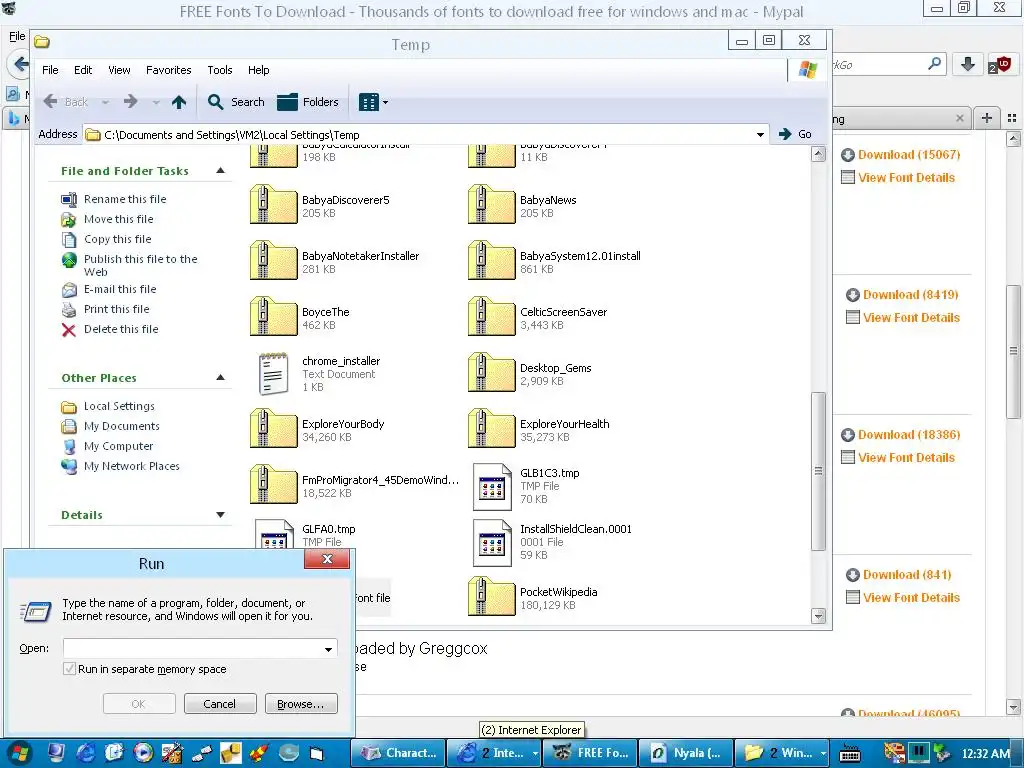Click Cancel in the Run dialog
Image resolution: width=1024 pixels, height=768 pixels.
click(220, 704)
